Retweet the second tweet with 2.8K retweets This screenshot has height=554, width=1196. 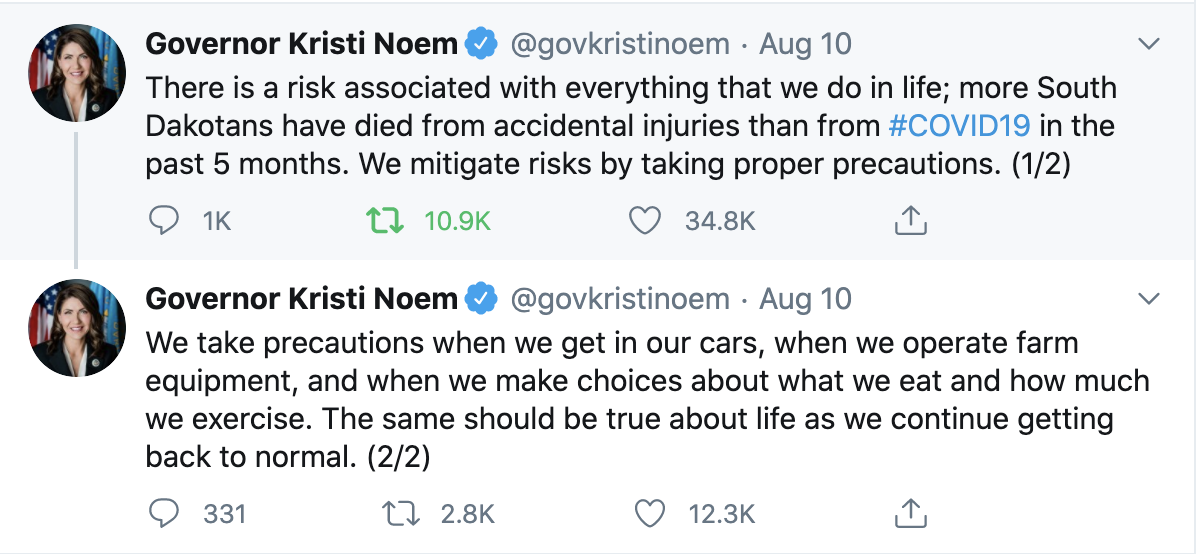(401, 514)
